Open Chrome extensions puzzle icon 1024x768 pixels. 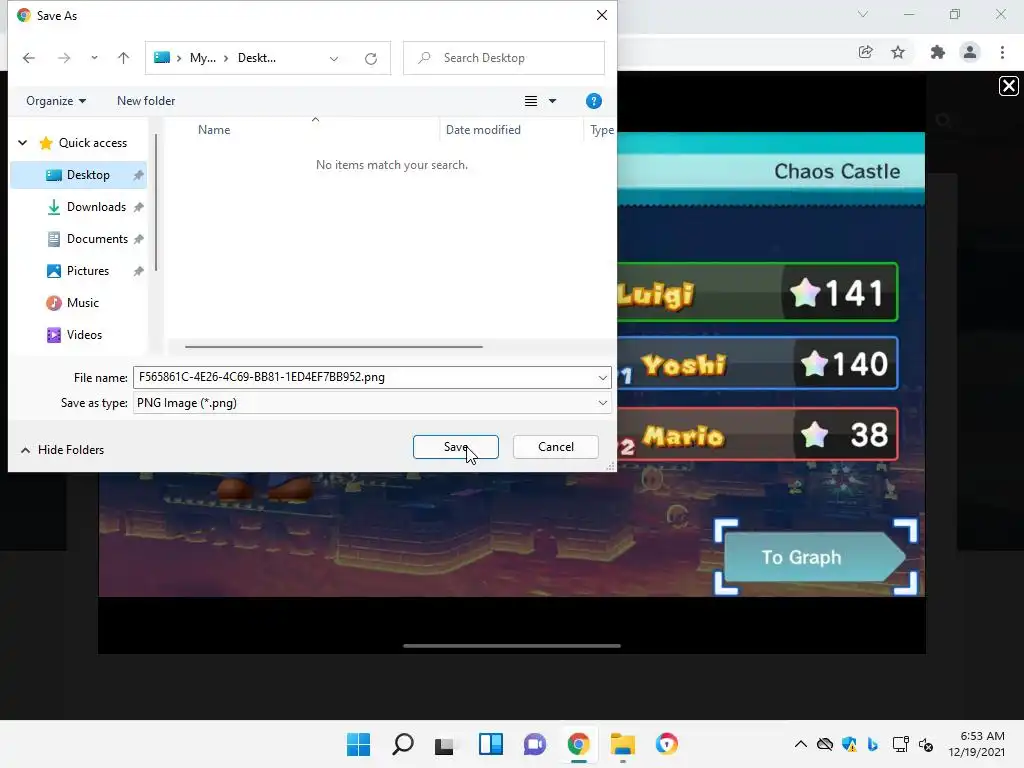[x=937, y=52]
